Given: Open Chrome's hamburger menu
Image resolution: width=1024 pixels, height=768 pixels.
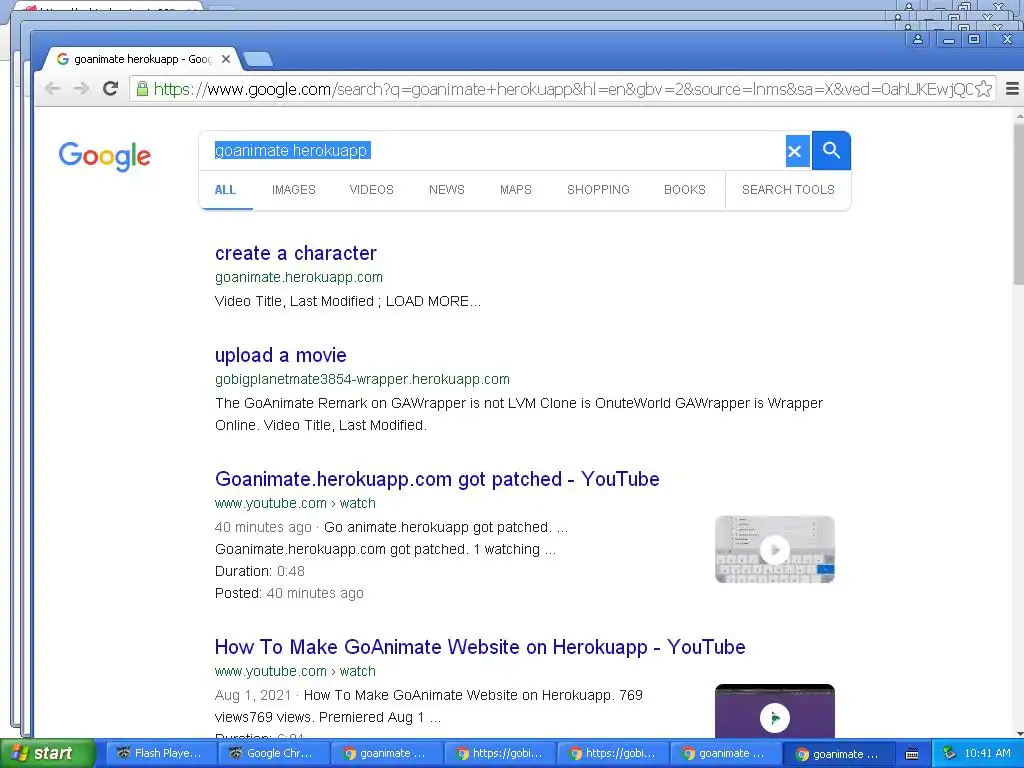Looking at the screenshot, I should (x=1012, y=89).
